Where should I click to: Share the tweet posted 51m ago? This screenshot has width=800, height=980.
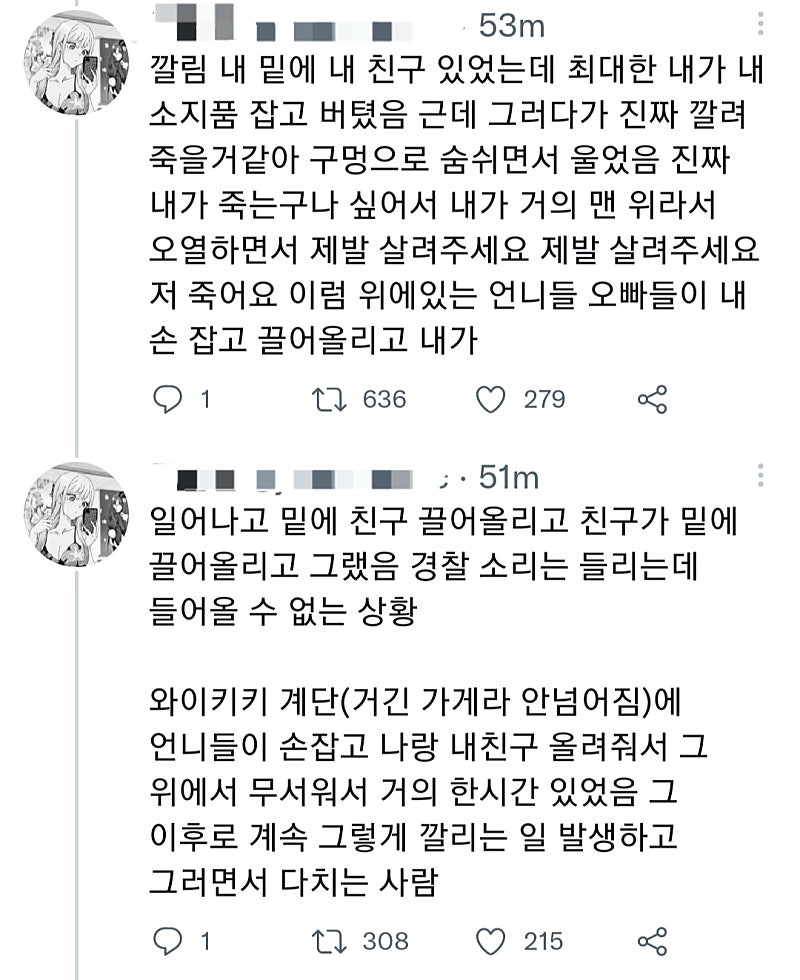pos(652,941)
